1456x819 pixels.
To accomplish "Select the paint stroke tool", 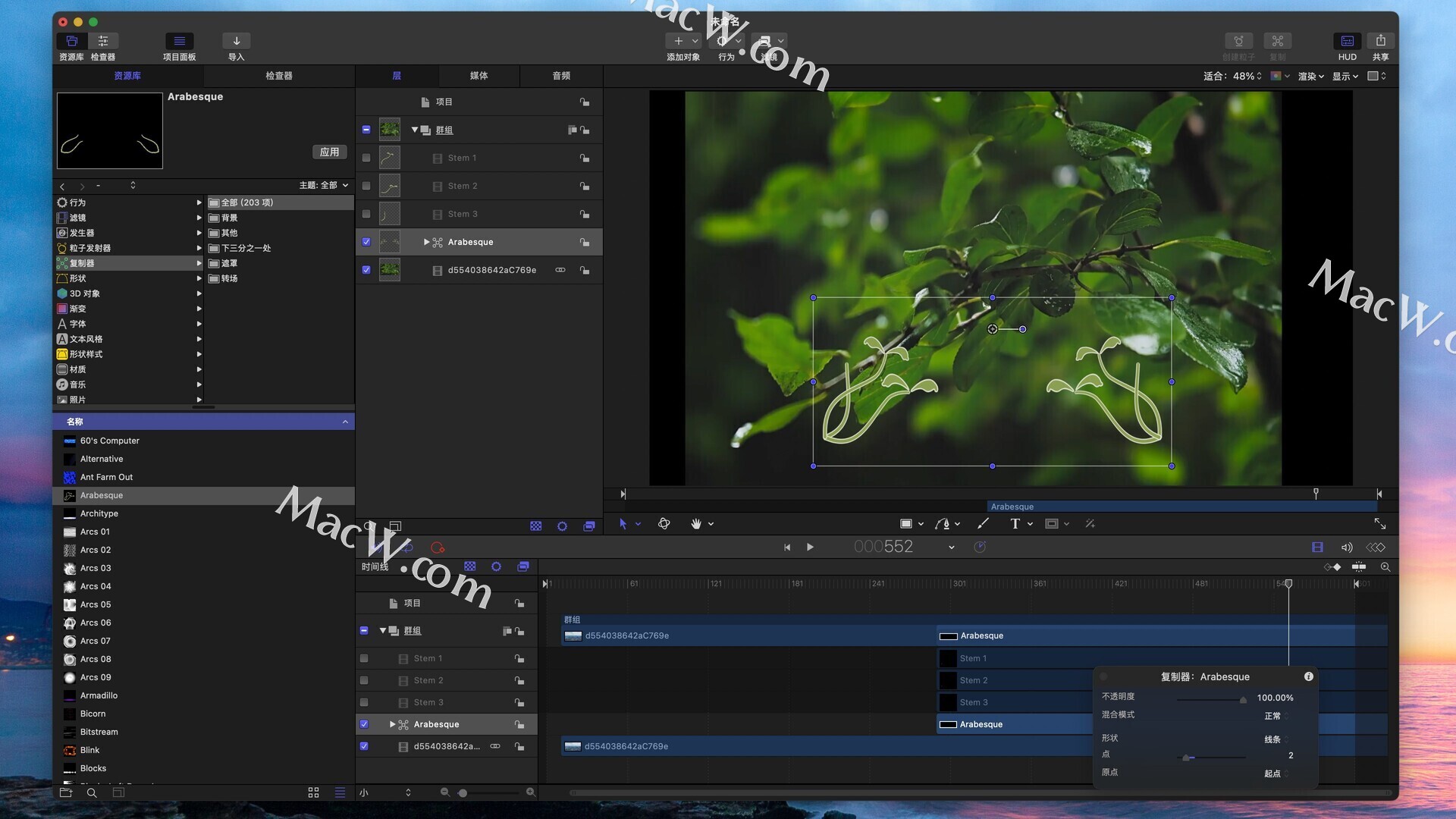I will pos(984,524).
